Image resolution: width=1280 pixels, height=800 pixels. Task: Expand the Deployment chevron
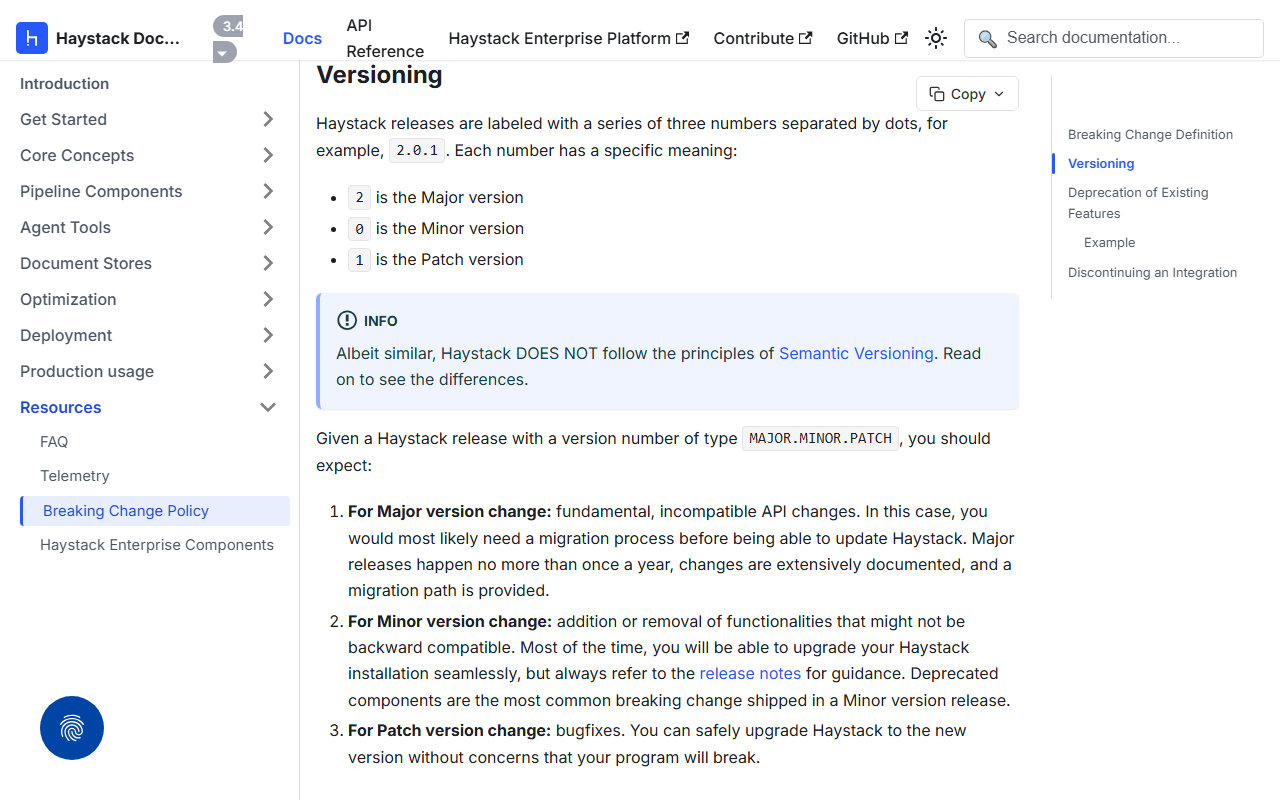coord(268,335)
